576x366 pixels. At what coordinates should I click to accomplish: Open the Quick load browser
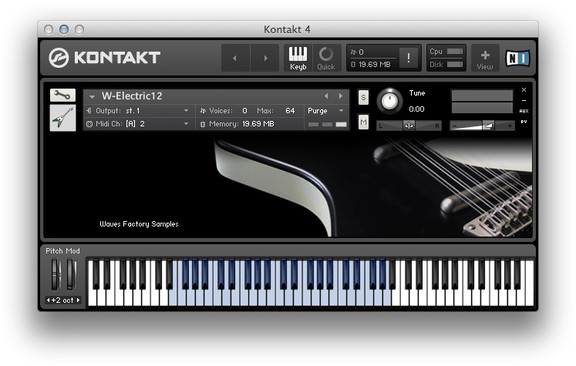326,58
